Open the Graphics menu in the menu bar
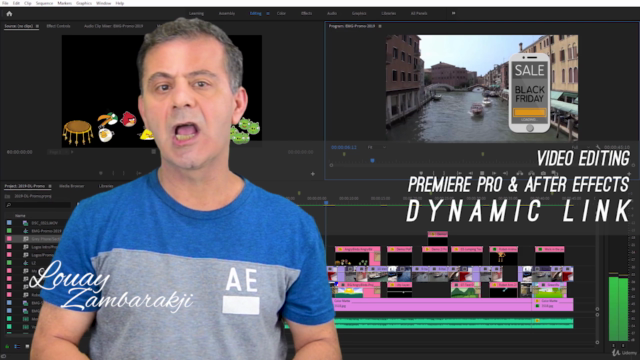The width and height of the screenshot is (640, 360). point(84,3)
